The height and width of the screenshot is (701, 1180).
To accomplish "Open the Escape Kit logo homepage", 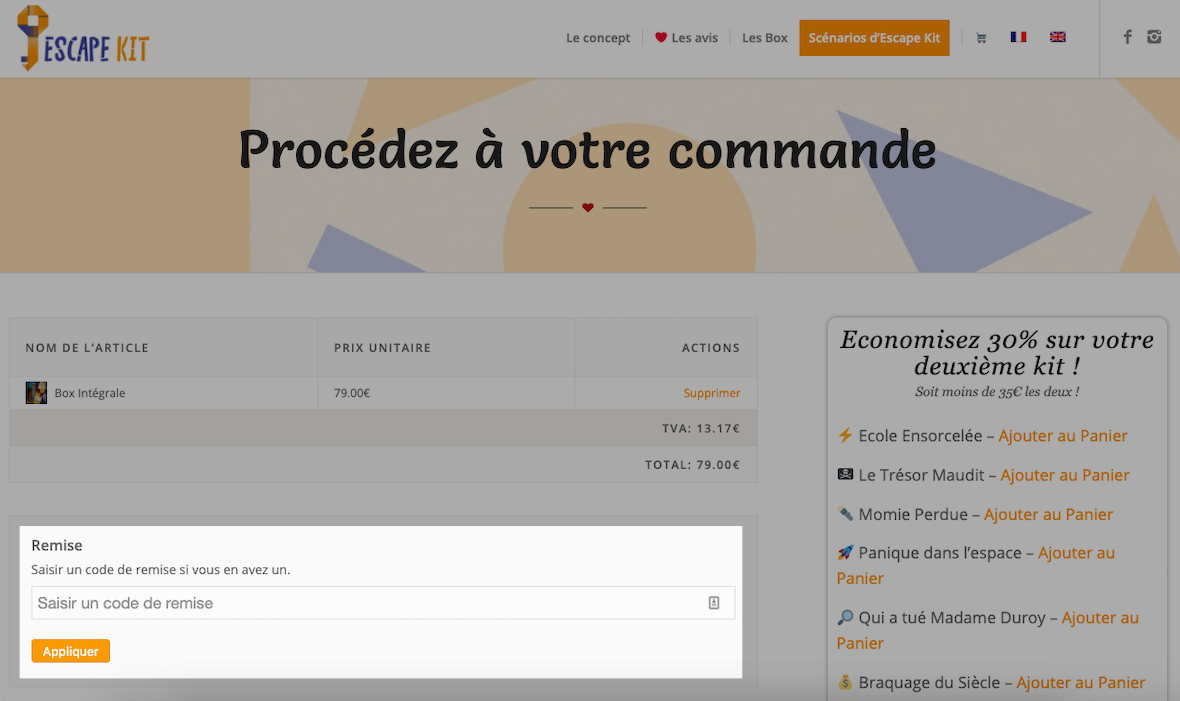I will pos(84,38).
